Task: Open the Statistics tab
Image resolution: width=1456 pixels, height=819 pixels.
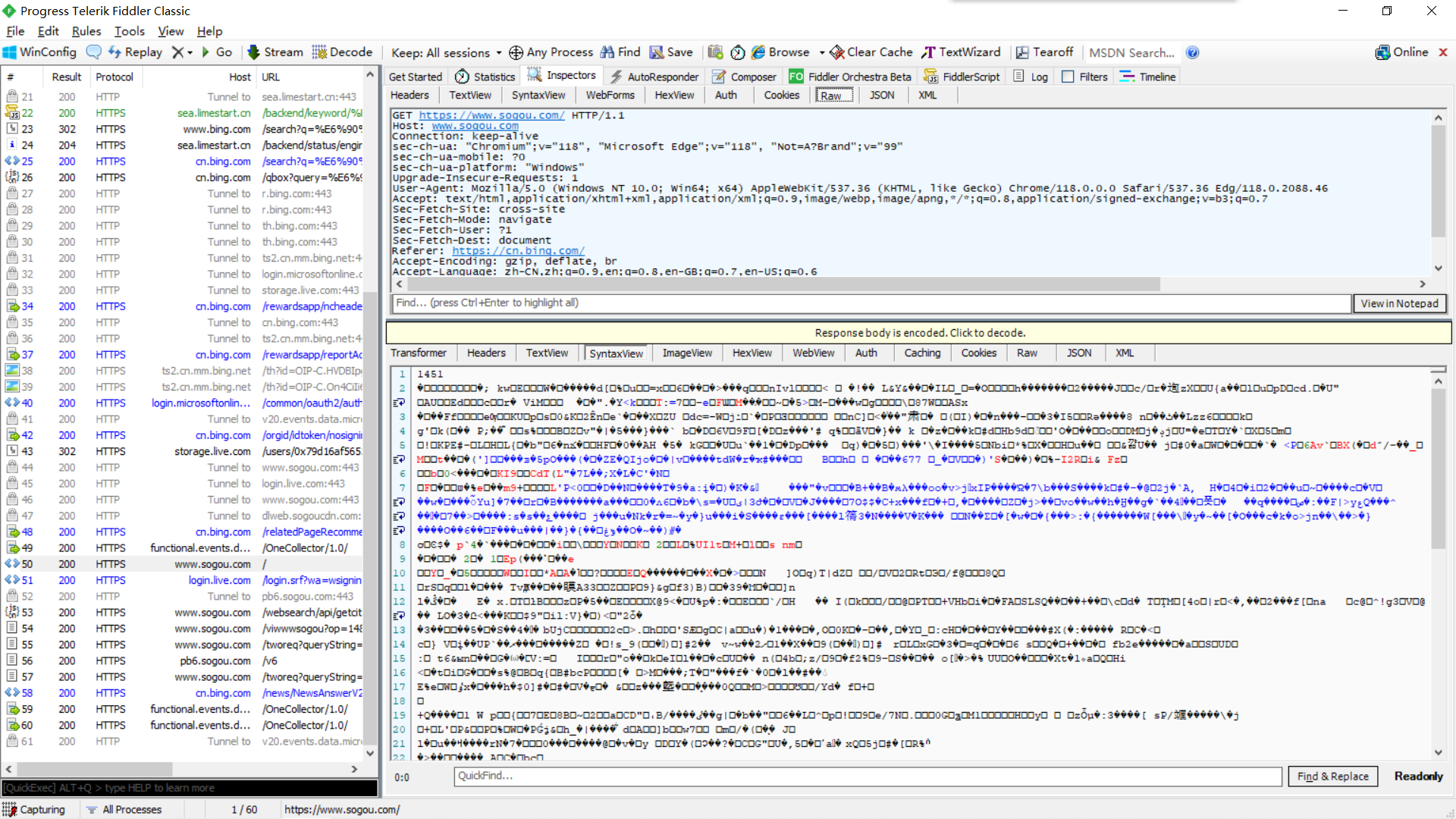Action: click(485, 77)
